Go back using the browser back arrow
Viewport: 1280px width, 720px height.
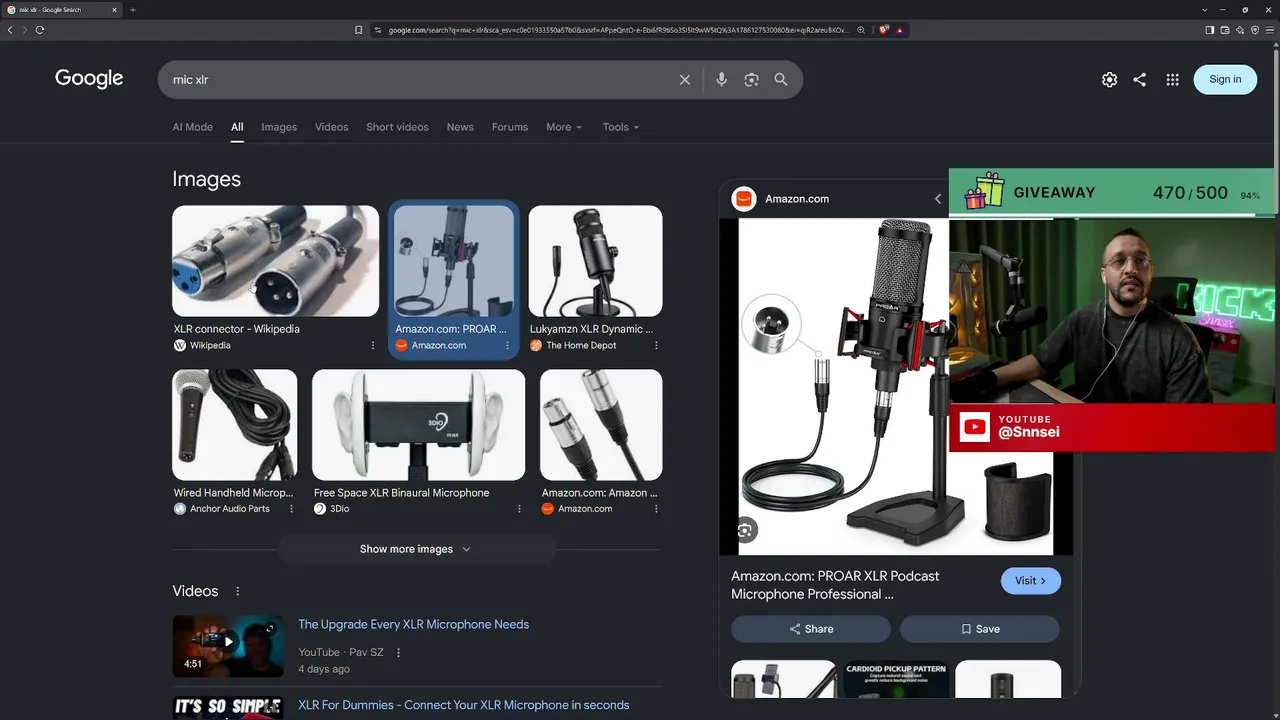coord(10,30)
